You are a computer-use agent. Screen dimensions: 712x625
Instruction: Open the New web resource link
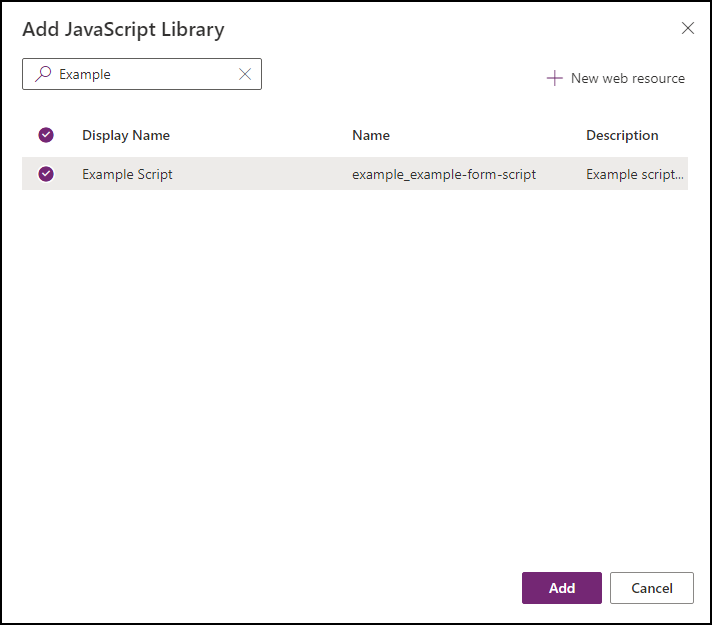point(627,78)
